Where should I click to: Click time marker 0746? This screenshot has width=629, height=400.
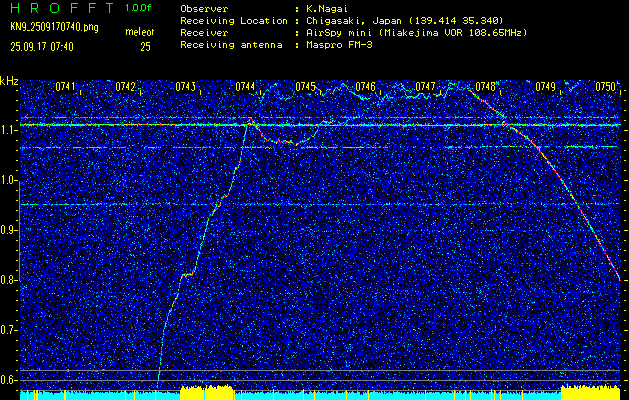[365, 87]
